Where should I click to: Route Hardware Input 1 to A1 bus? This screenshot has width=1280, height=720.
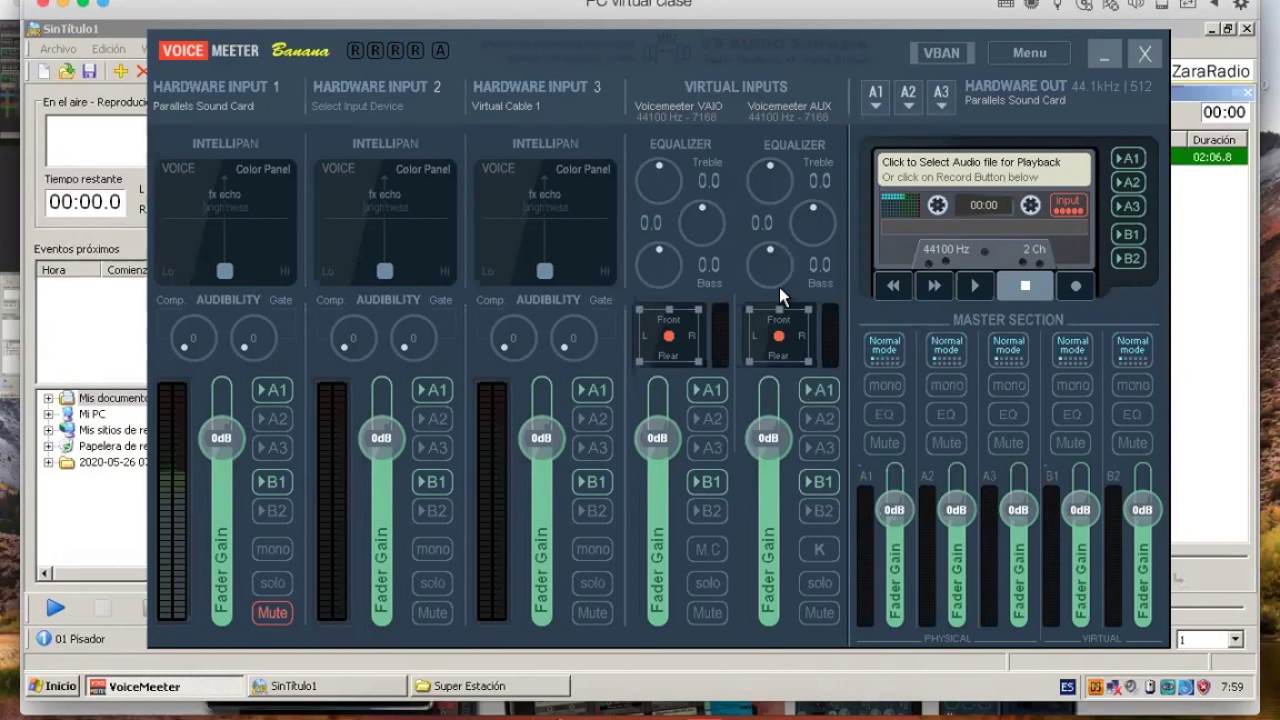(x=272, y=390)
